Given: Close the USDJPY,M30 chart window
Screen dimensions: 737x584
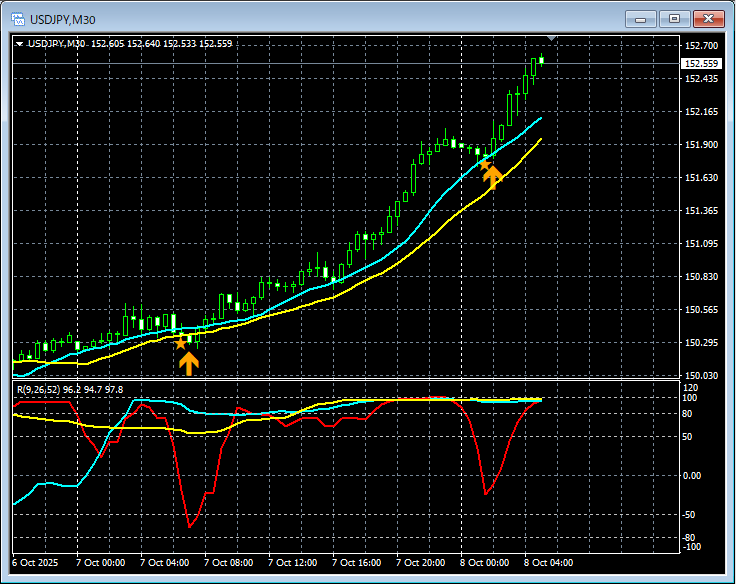Looking at the screenshot, I should click(709, 18).
